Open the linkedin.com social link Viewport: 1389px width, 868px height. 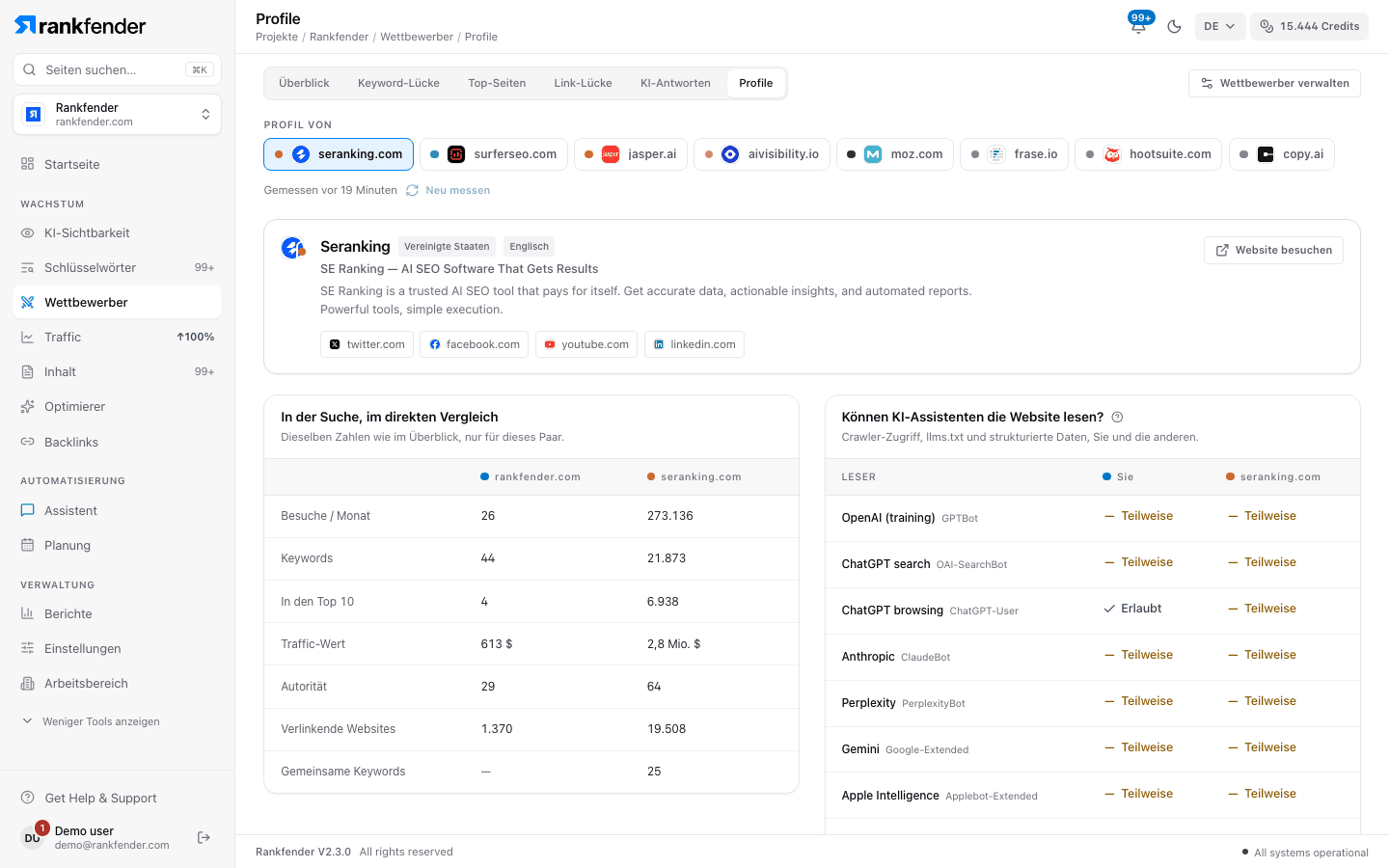point(694,344)
